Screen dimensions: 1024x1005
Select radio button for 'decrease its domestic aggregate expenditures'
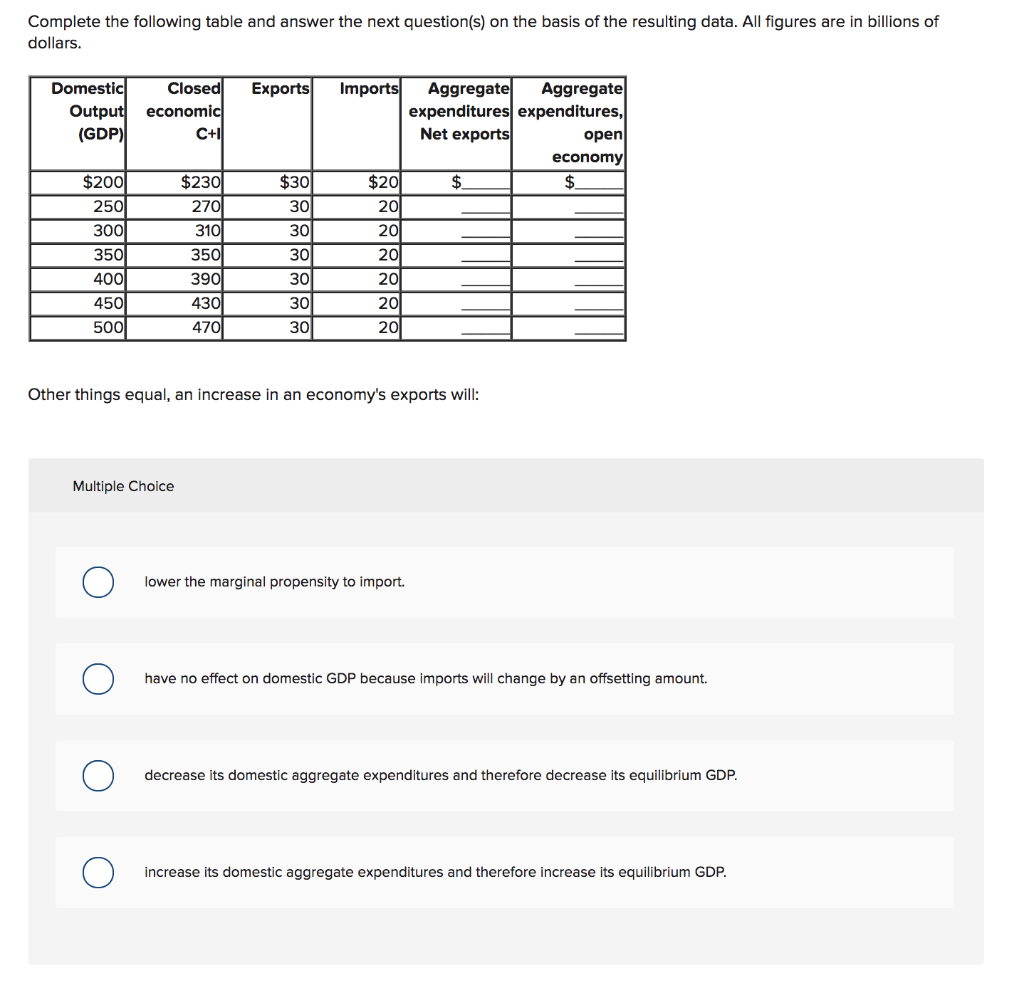pyautogui.click(x=97, y=776)
